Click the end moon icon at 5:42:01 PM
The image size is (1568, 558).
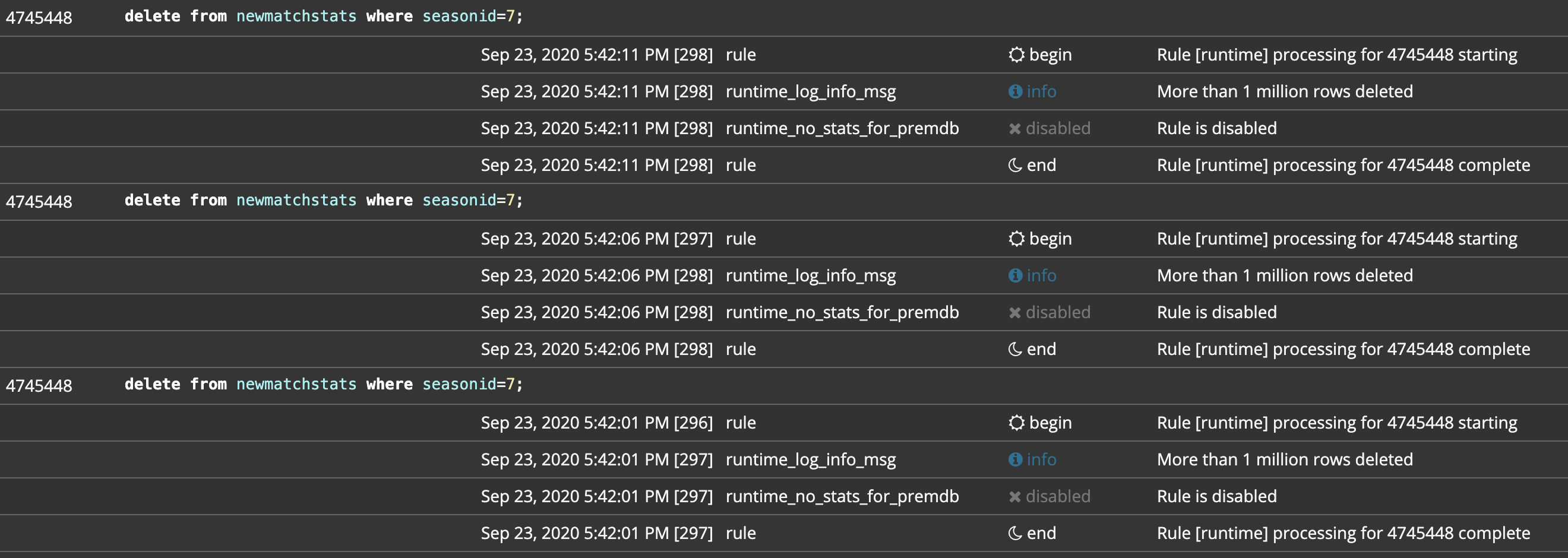[1014, 533]
